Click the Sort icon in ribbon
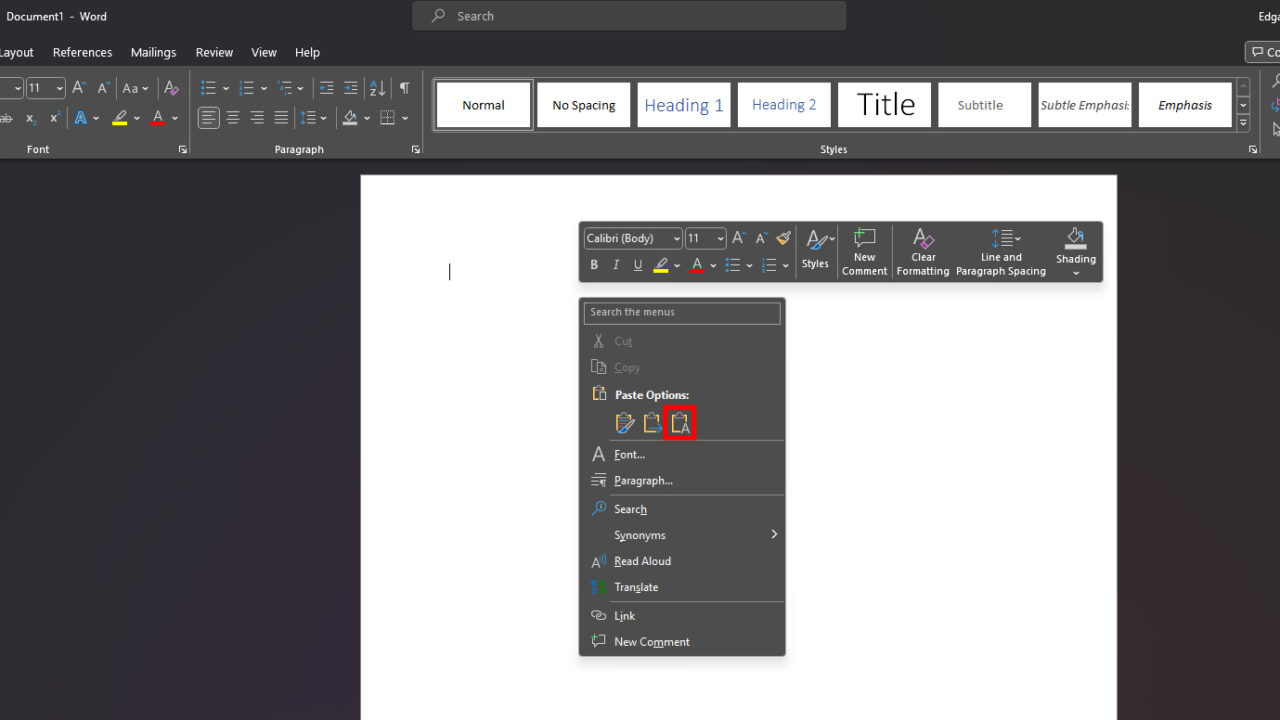 tap(377, 88)
